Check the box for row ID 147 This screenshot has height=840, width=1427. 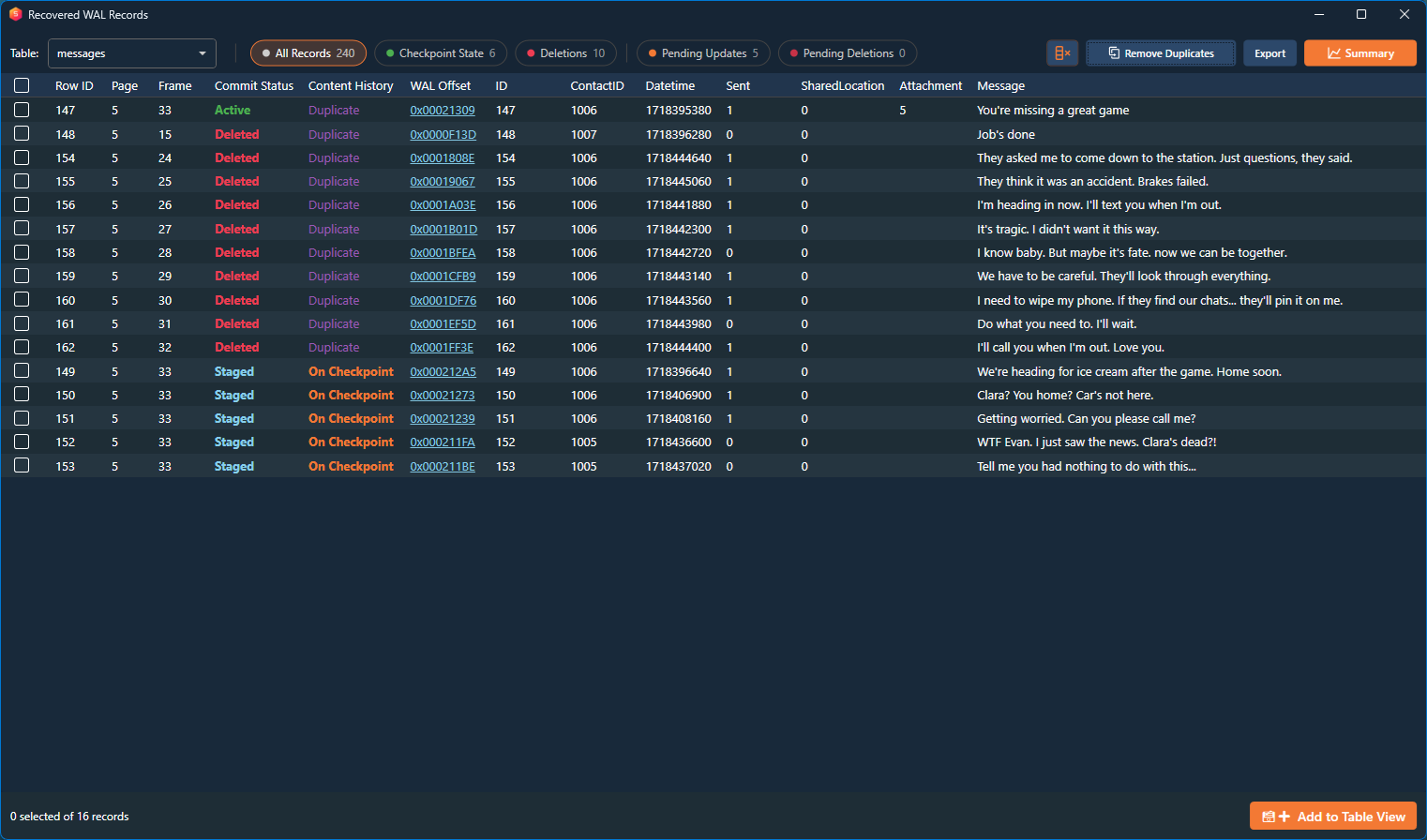pyautogui.click(x=22, y=110)
